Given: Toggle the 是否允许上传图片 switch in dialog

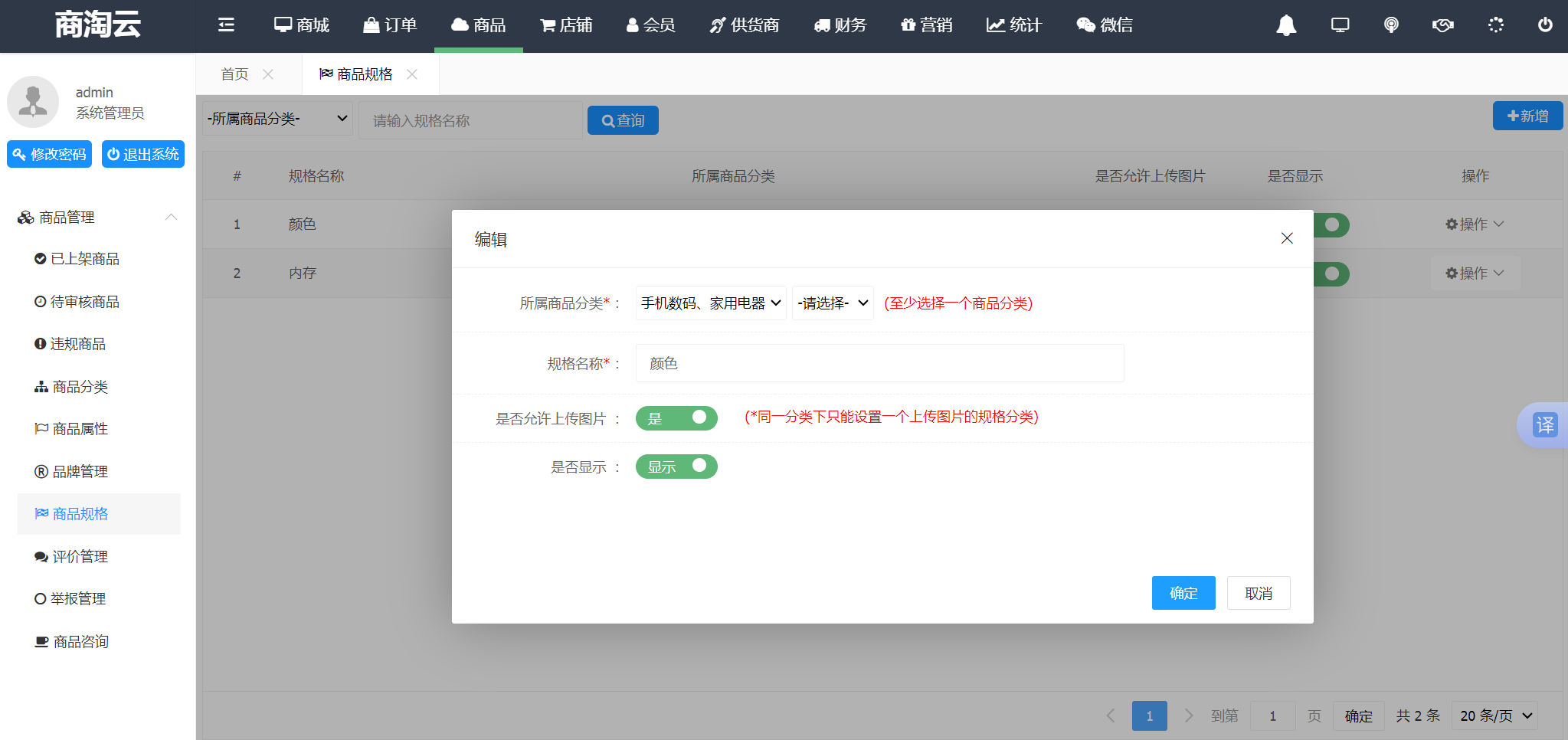Looking at the screenshot, I should [x=676, y=418].
